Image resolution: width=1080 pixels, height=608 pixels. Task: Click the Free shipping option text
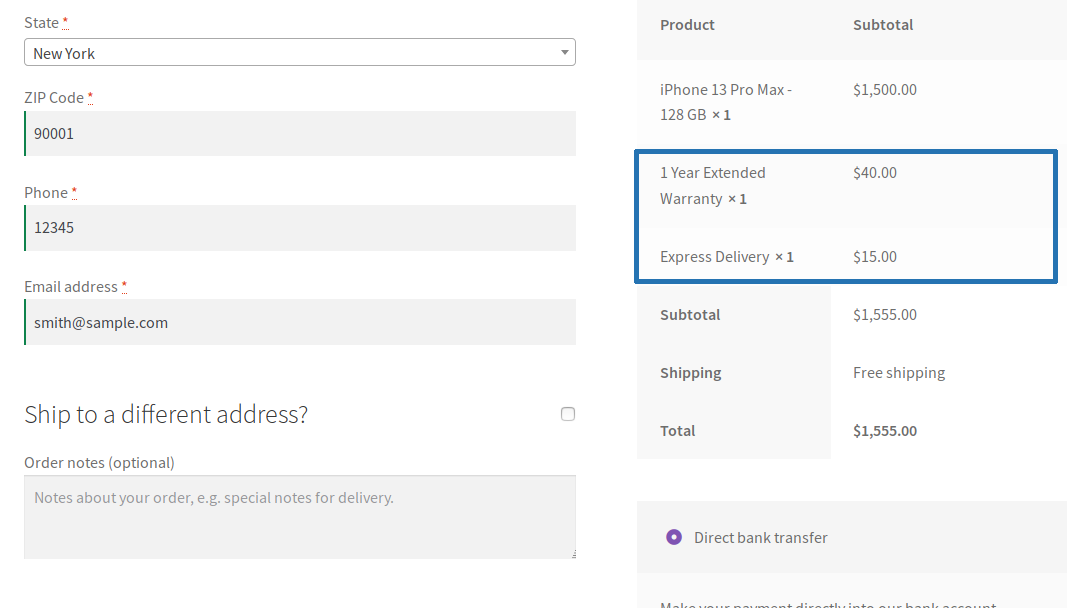click(899, 373)
